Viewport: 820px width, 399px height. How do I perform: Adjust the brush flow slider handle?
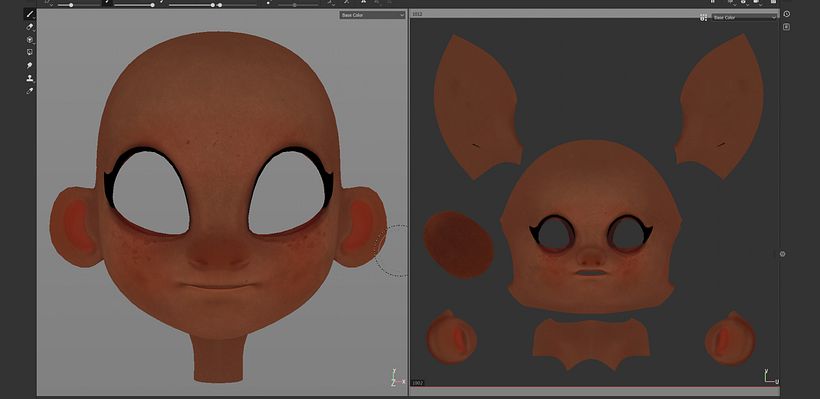152,5
